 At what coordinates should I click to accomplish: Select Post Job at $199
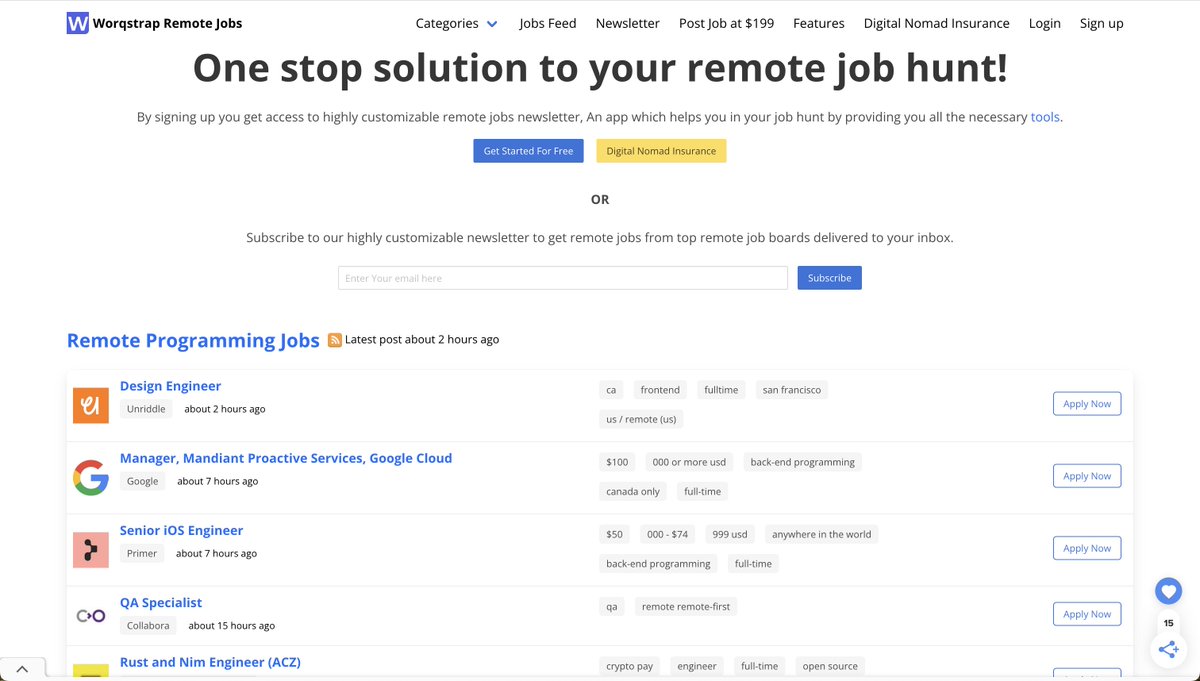point(726,23)
